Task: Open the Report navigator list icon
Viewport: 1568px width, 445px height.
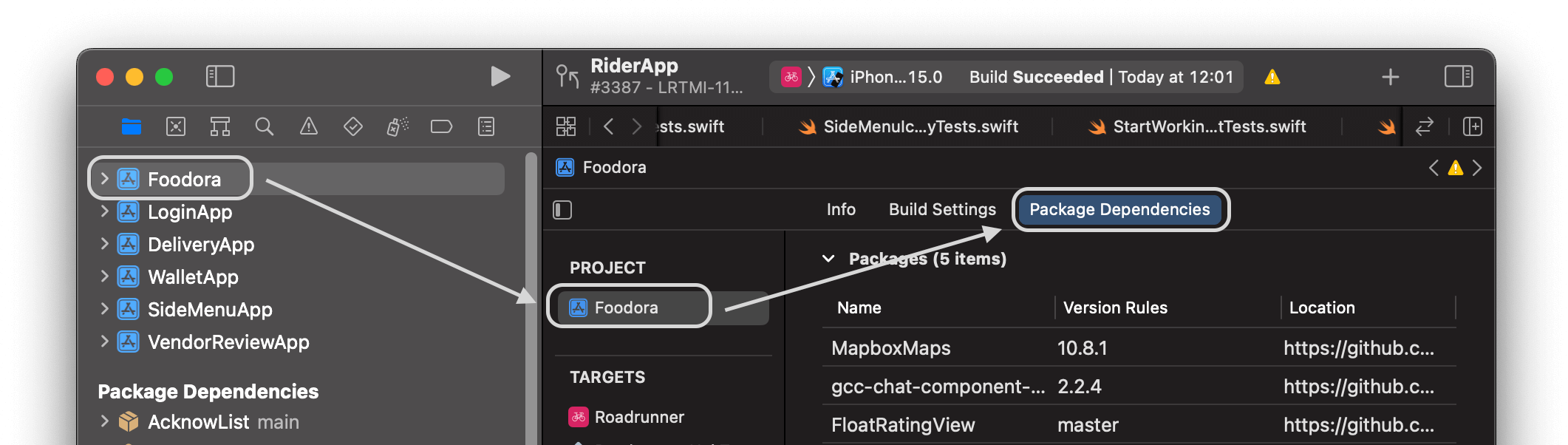Action: [x=485, y=126]
